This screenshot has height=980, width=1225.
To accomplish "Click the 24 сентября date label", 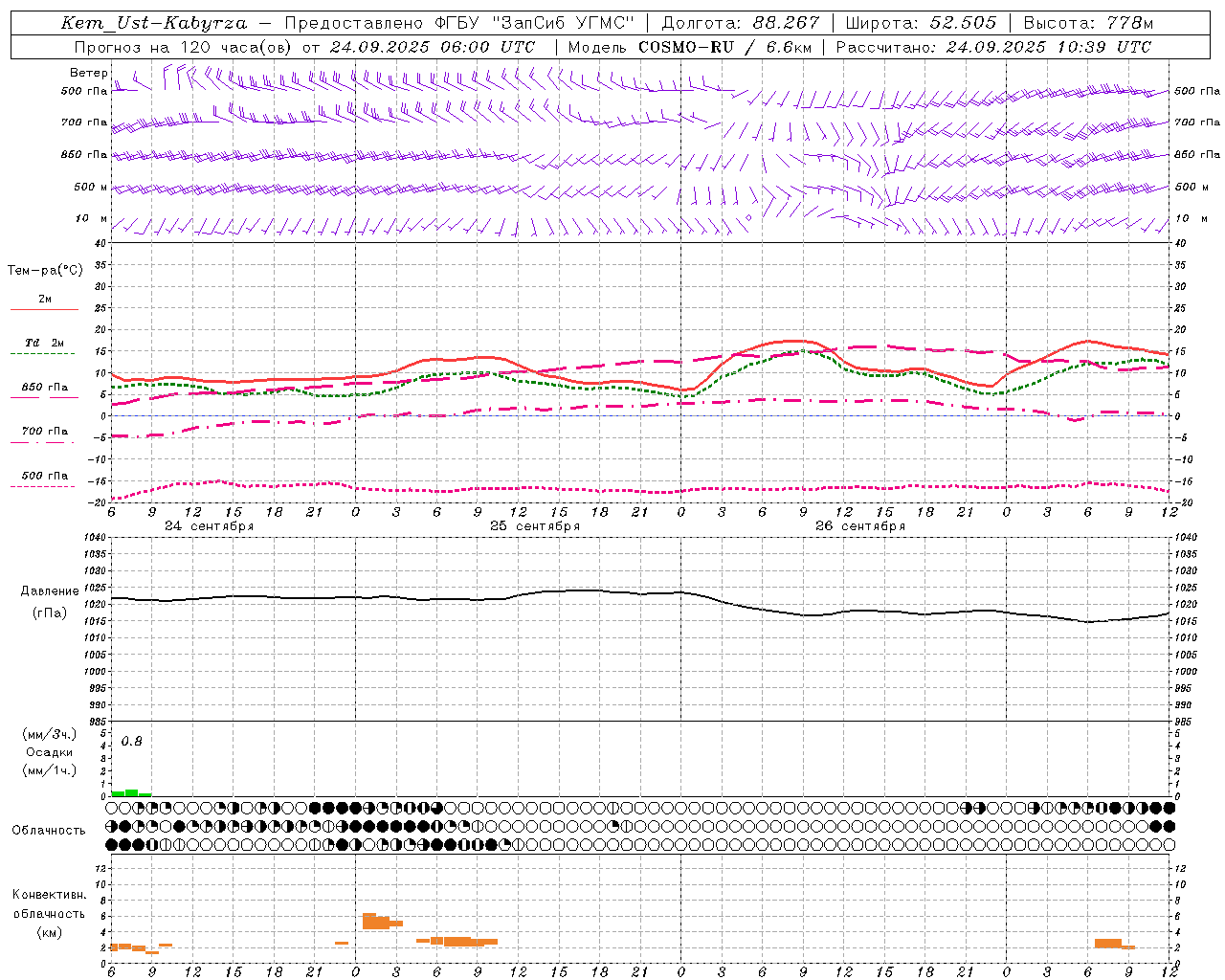I will point(210,526).
